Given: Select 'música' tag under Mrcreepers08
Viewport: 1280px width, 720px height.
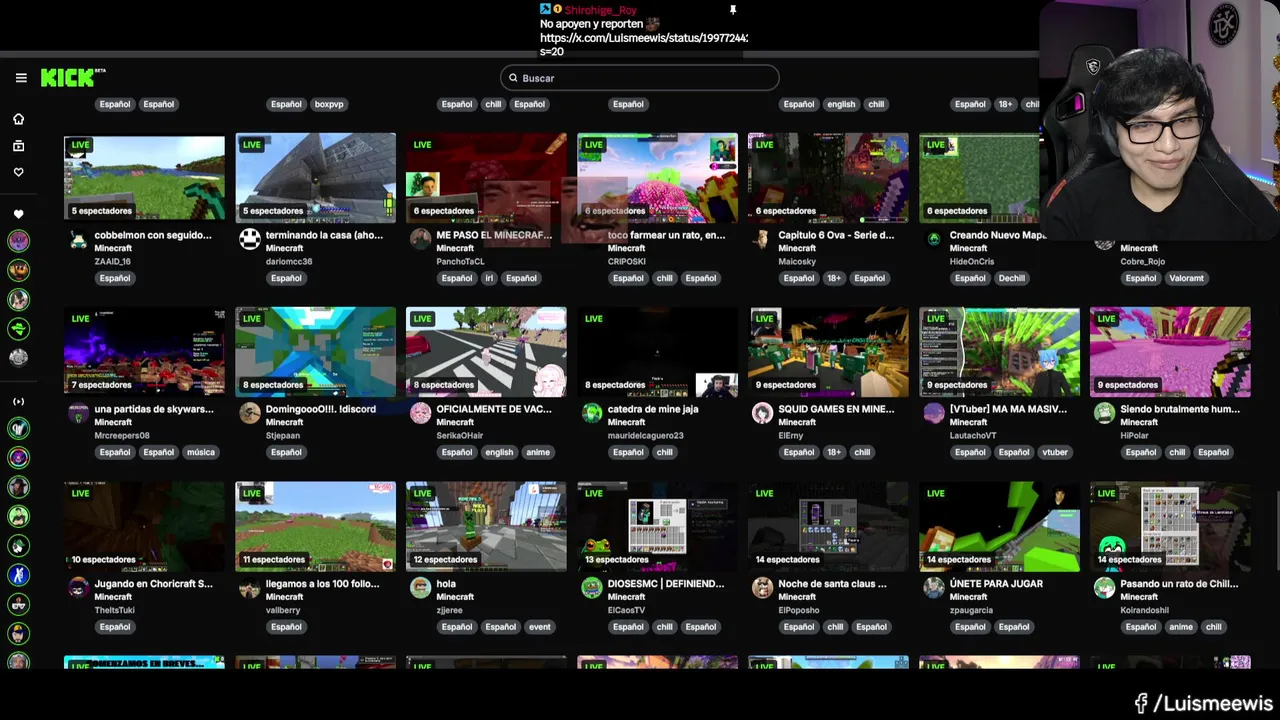Looking at the screenshot, I should click(201, 452).
